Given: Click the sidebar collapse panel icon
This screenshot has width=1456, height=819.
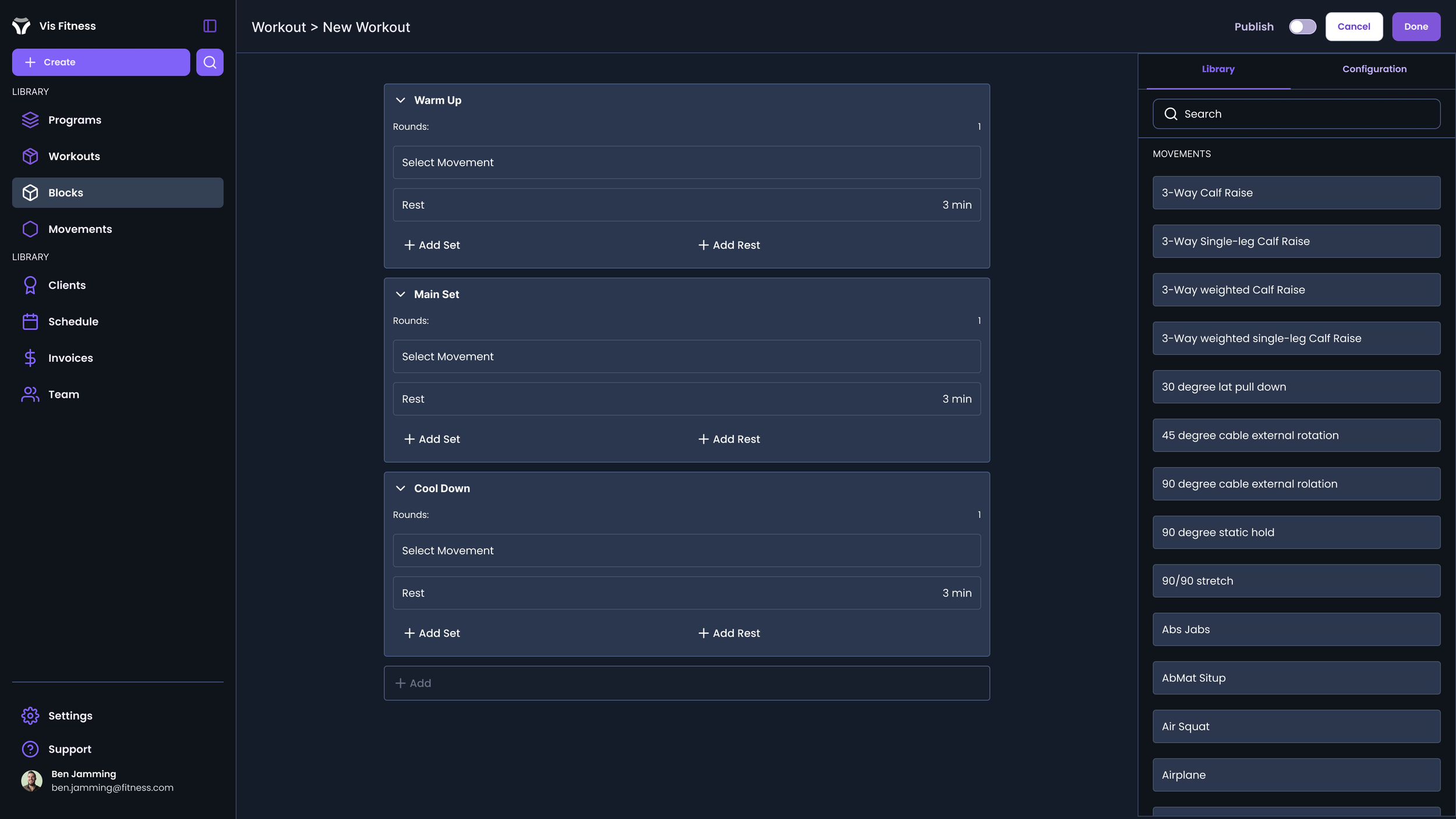Looking at the screenshot, I should [x=210, y=26].
